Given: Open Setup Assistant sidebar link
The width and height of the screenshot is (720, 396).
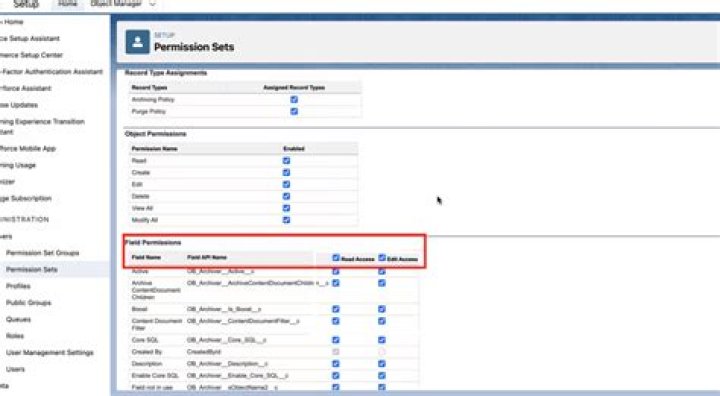Looking at the screenshot, I should coord(30,38).
